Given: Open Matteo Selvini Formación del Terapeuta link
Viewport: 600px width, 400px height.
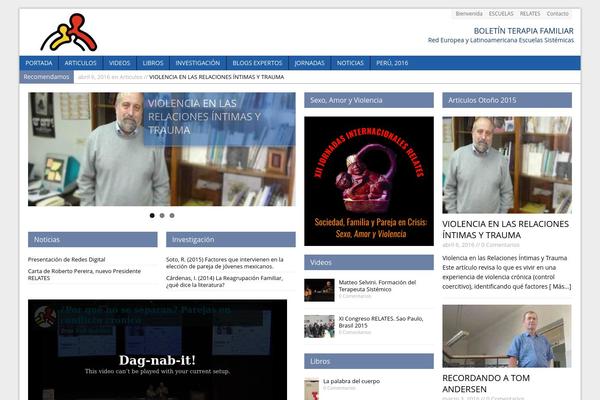Looking at the screenshot, I should (x=377, y=286).
